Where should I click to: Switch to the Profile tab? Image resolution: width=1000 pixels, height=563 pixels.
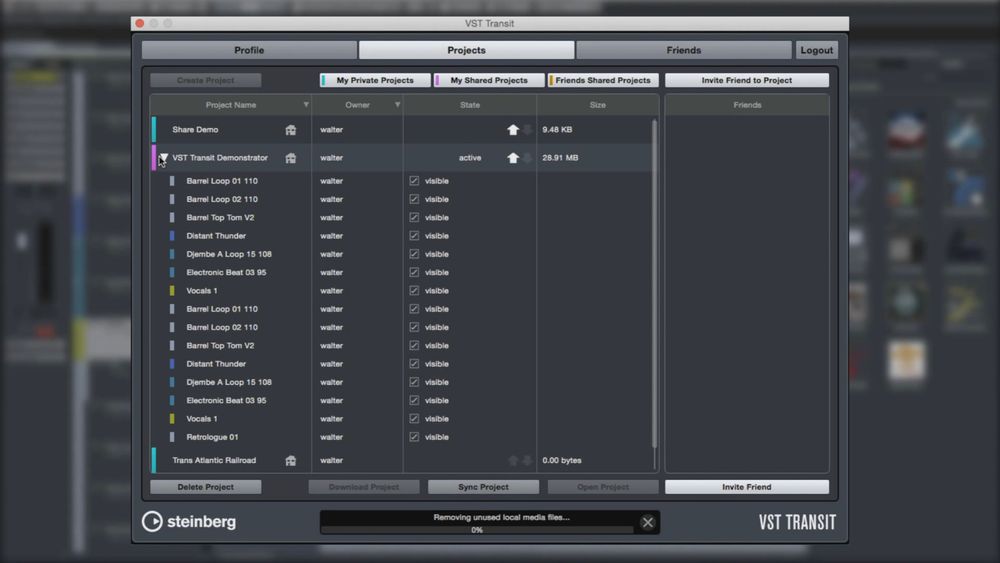249,50
